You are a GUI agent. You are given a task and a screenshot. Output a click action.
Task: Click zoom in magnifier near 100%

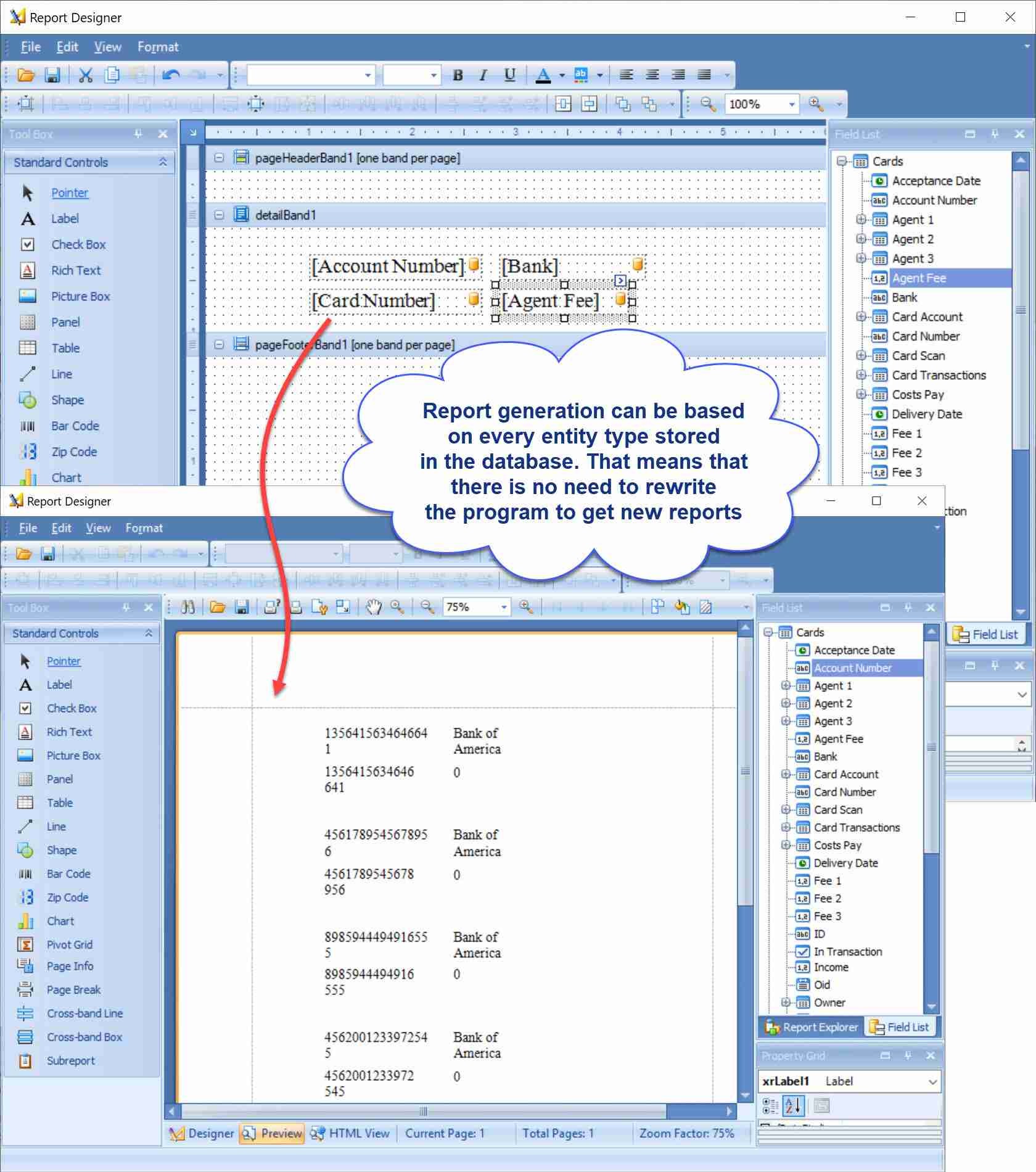816,104
